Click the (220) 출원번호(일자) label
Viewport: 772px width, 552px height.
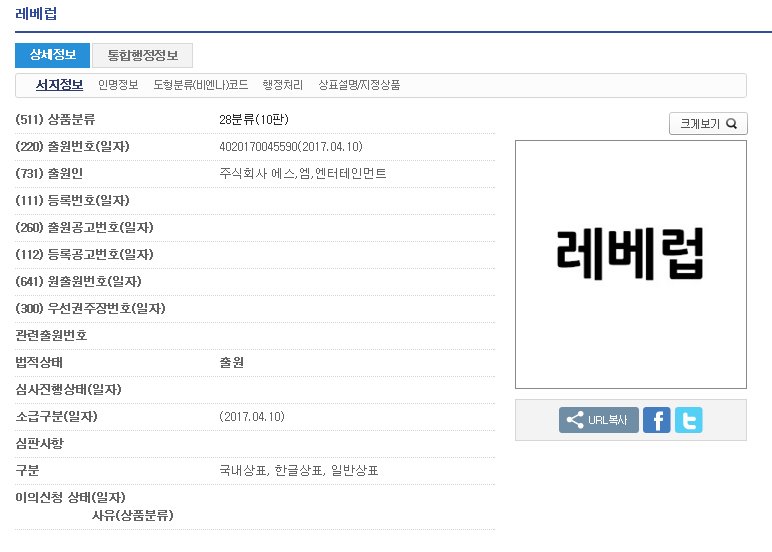click(72, 147)
